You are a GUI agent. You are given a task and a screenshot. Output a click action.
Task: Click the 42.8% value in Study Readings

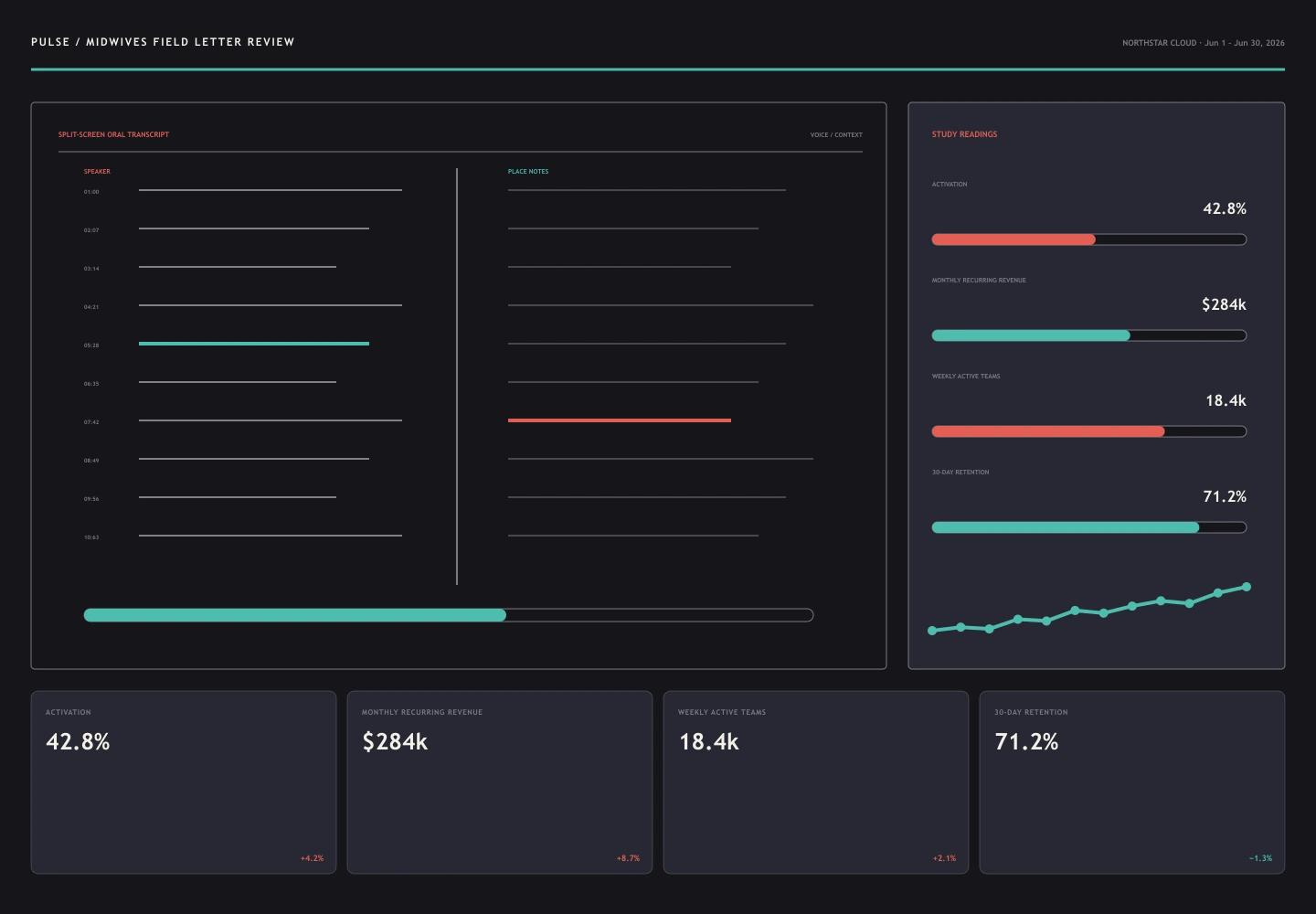click(1225, 208)
